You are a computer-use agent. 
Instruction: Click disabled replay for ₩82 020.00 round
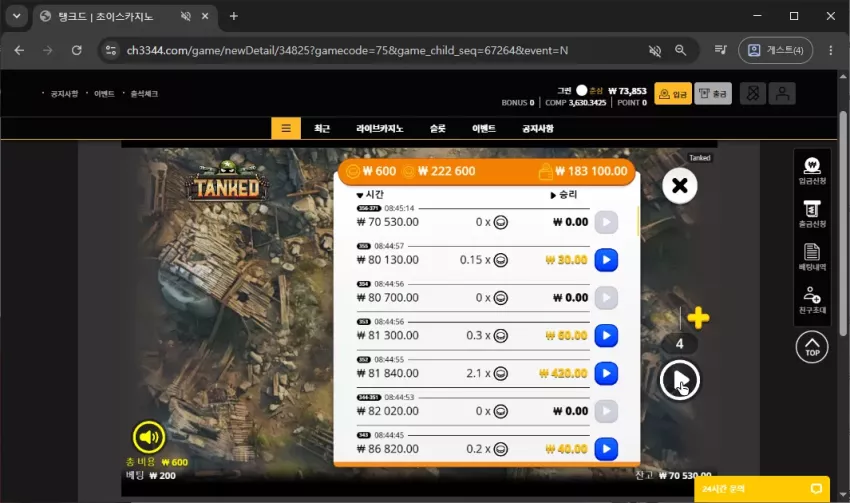click(x=606, y=411)
